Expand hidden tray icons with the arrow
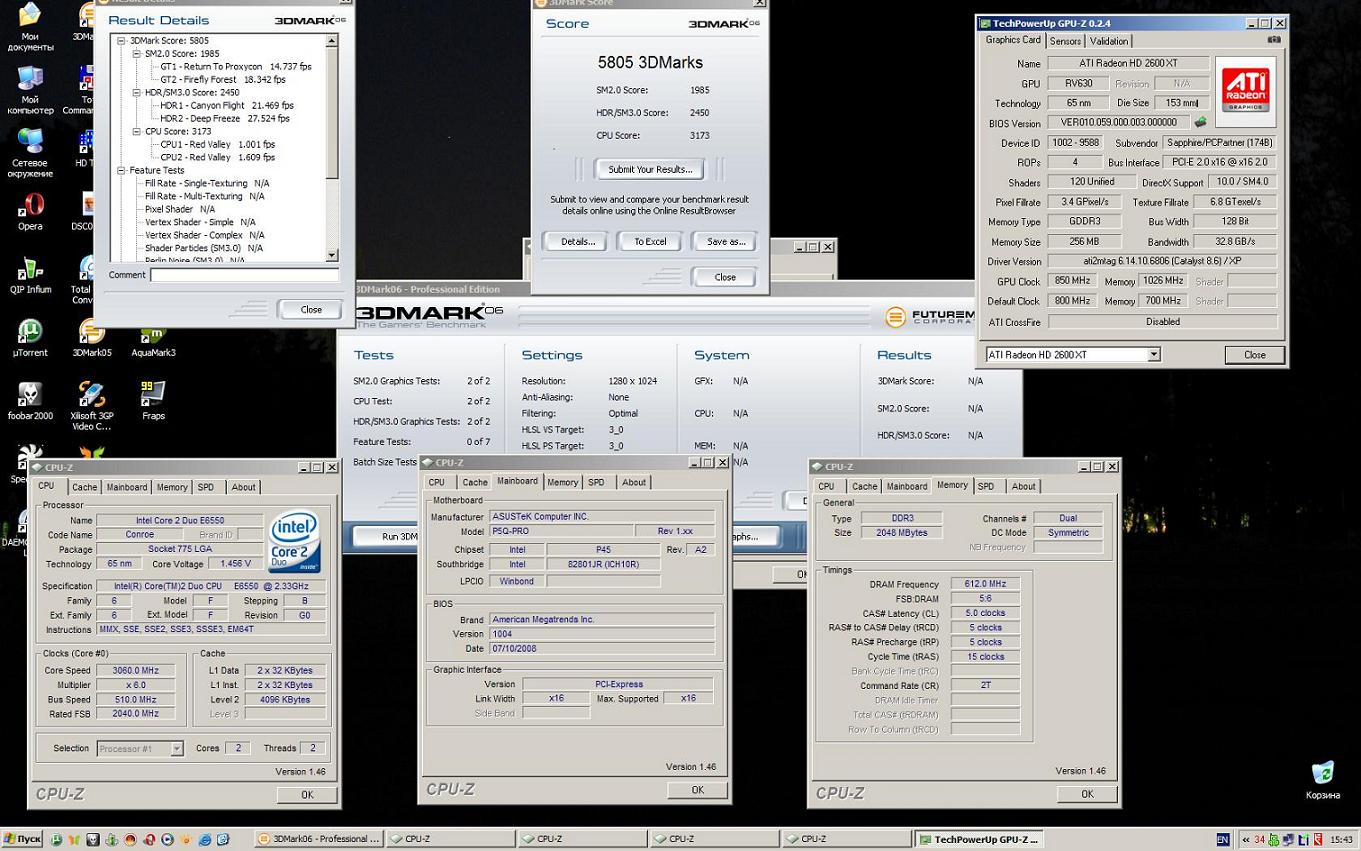The width and height of the screenshot is (1361, 851). (x=1246, y=840)
